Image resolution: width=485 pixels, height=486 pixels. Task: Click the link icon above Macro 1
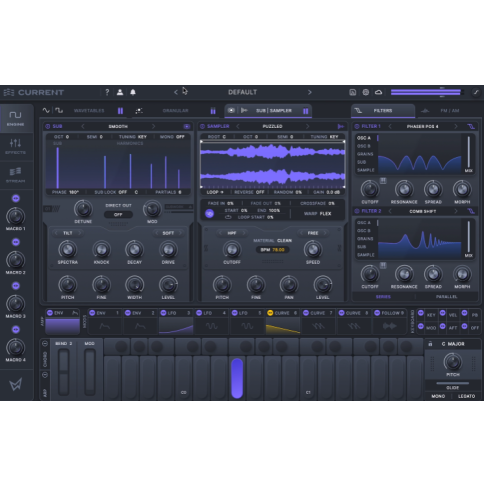(16, 198)
